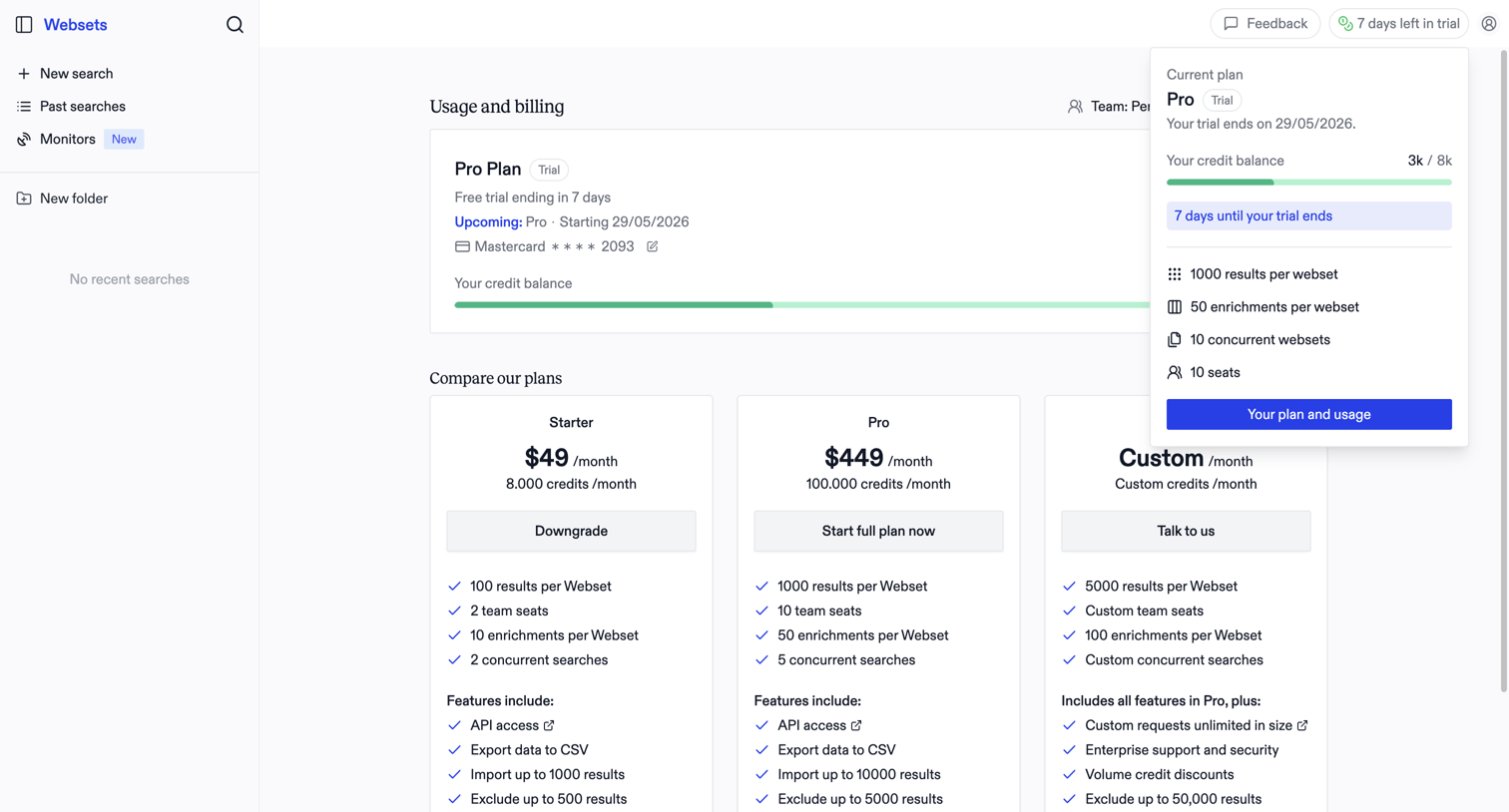Screen dimensions: 1509x812
Task: Click Start full plan now
Action: (878, 532)
